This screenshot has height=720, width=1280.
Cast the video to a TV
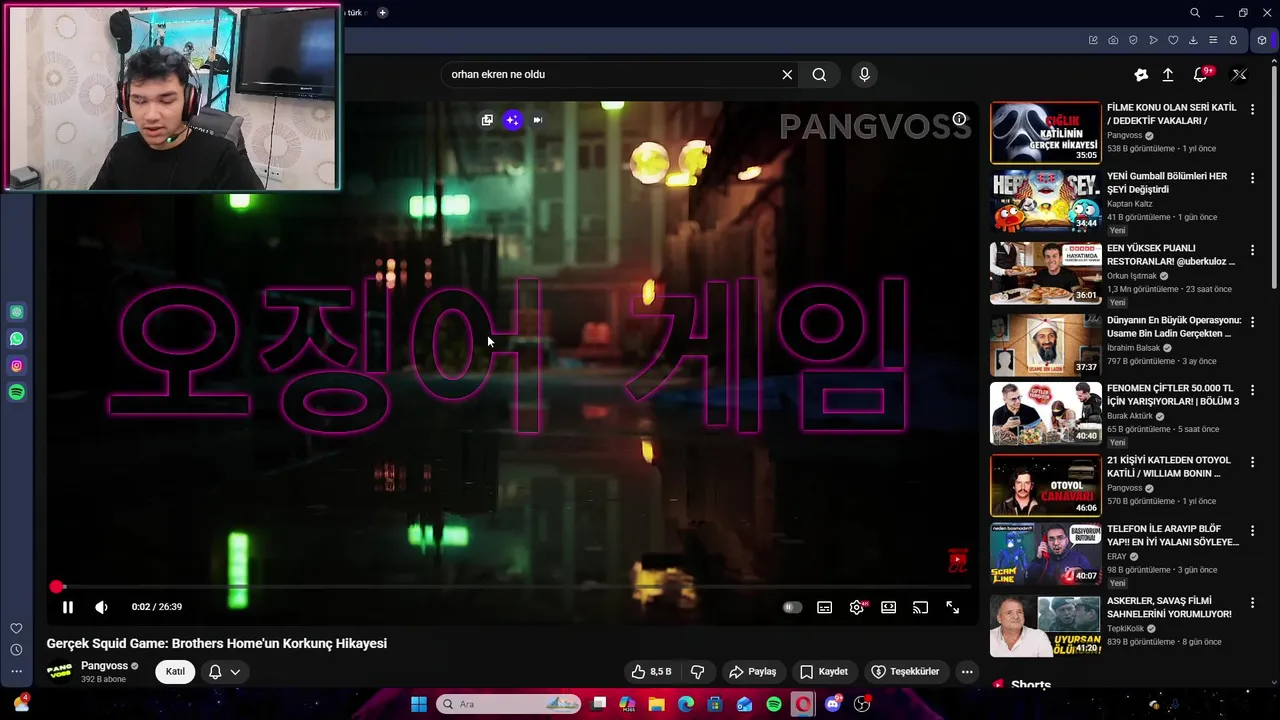(x=920, y=607)
